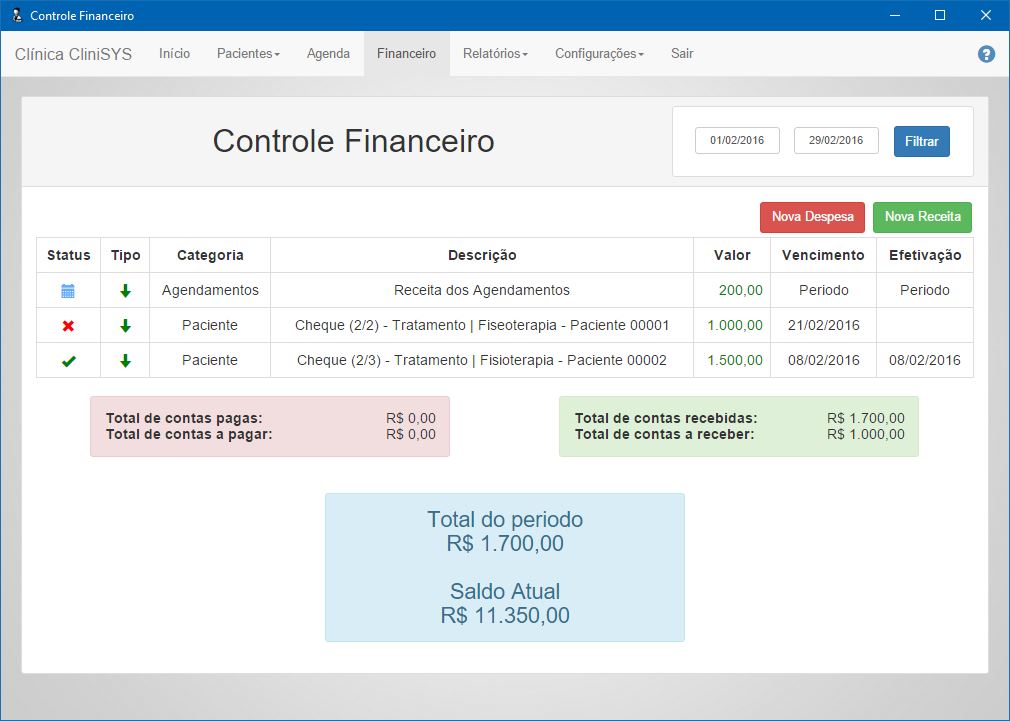Expand the Configurações dropdown menu

pyautogui.click(x=599, y=54)
